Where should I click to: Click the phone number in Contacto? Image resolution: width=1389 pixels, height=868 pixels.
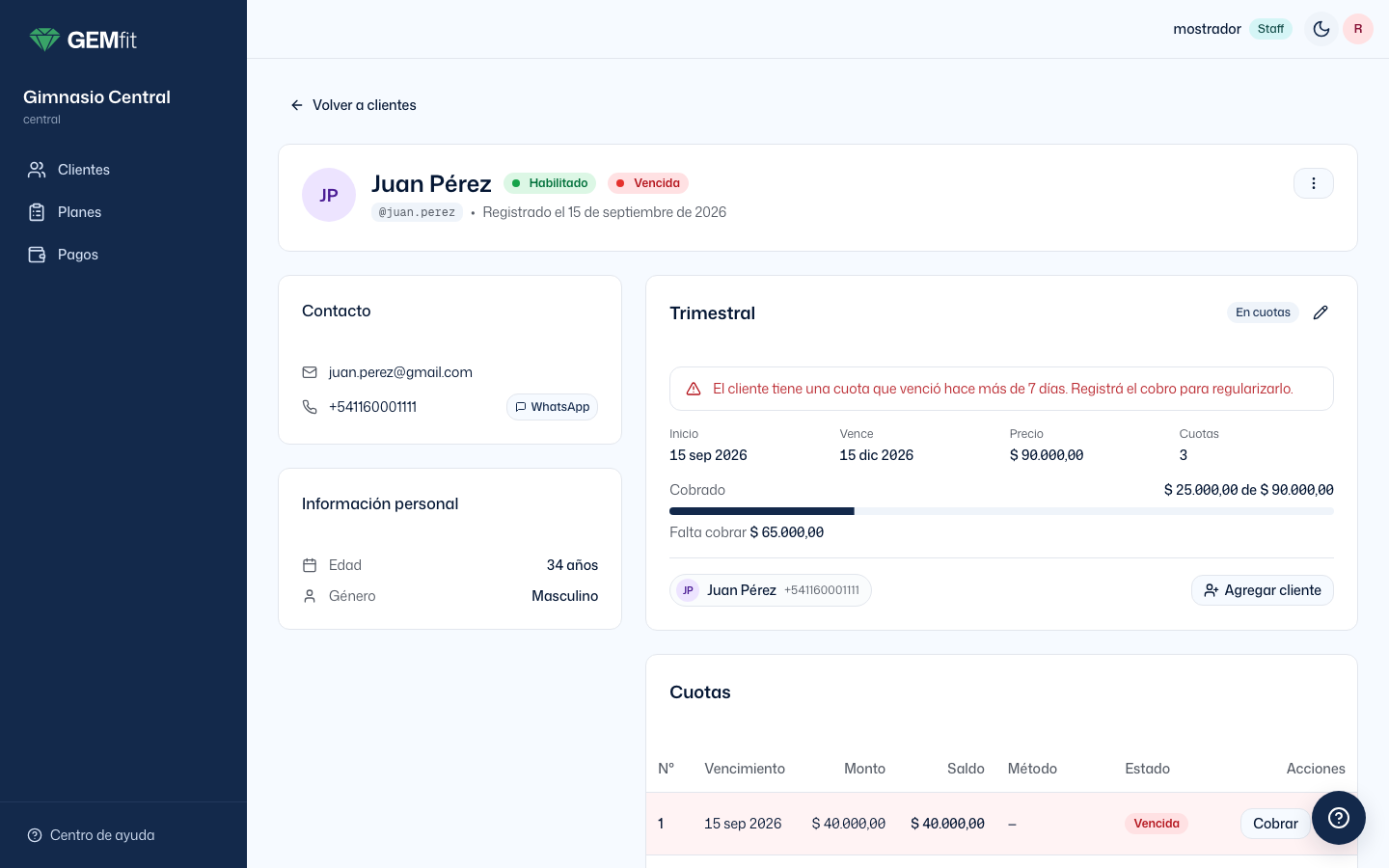pyautogui.click(x=372, y=407)
